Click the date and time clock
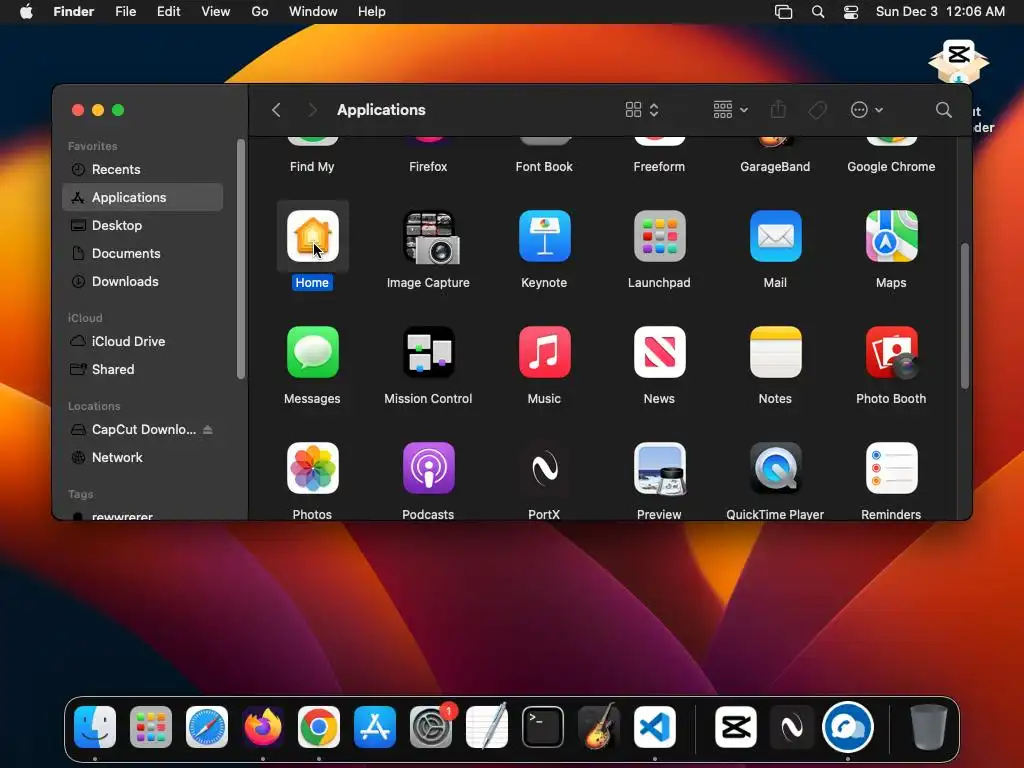The height and width of the screenshot is (768, 1024). pos(940,12)
